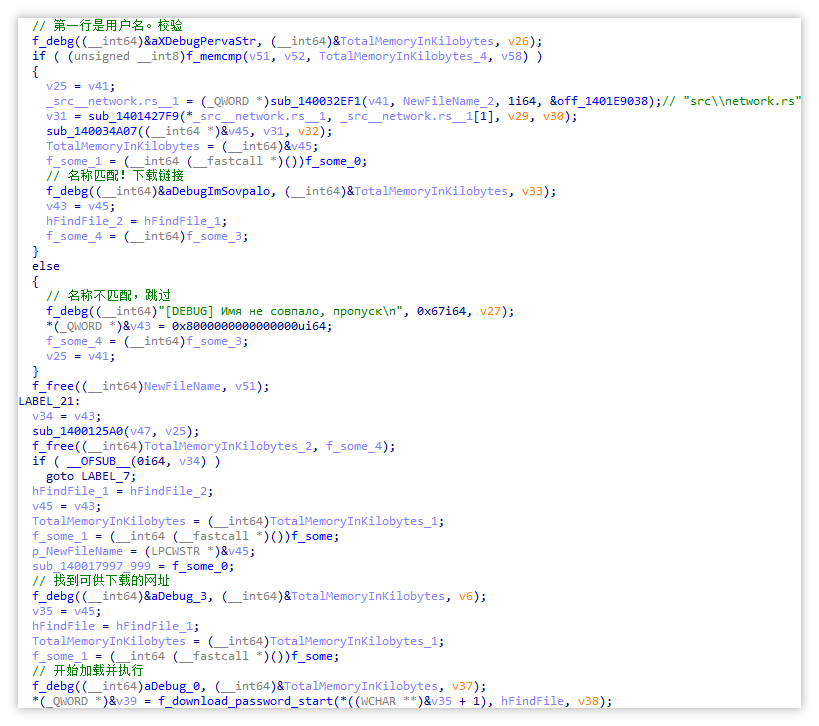Viewport: 819px width, 726px height.
Task: Select the sub_140017997_999 variable
Action: pyautogui.click(x=91, y=567)
